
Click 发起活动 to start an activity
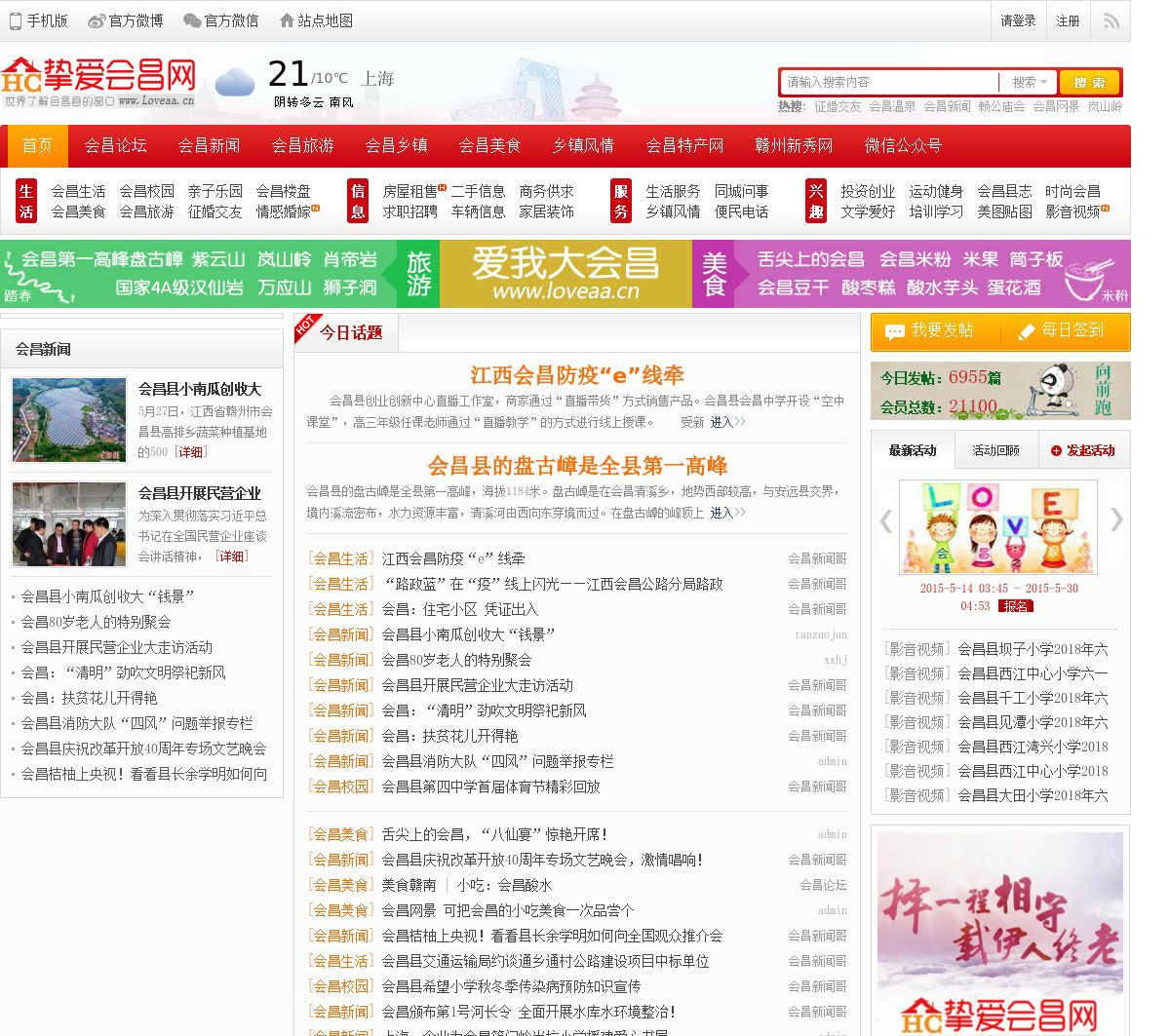(x=1082, y=450)
